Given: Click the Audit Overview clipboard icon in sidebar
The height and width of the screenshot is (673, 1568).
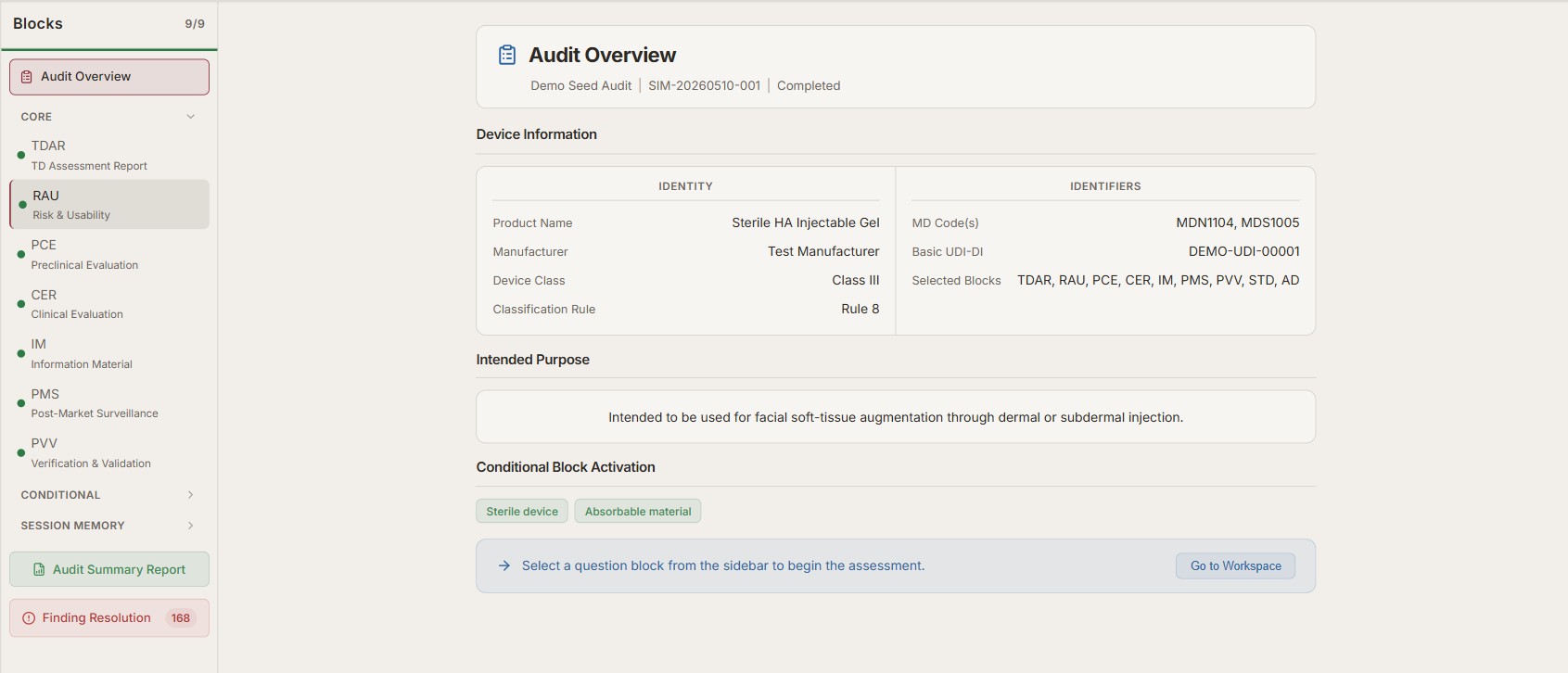Looking at the screenshot, I should (27, 77).
